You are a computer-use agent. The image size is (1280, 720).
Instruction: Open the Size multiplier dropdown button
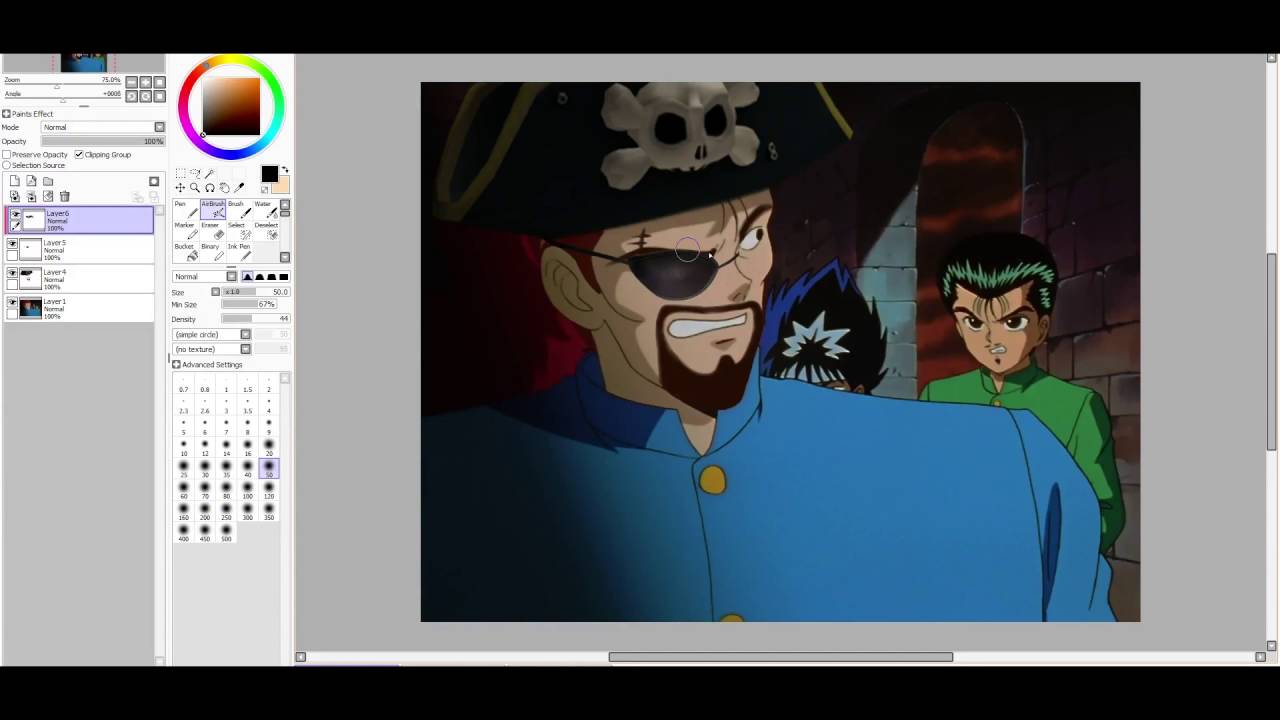click(x=215, y=292)
